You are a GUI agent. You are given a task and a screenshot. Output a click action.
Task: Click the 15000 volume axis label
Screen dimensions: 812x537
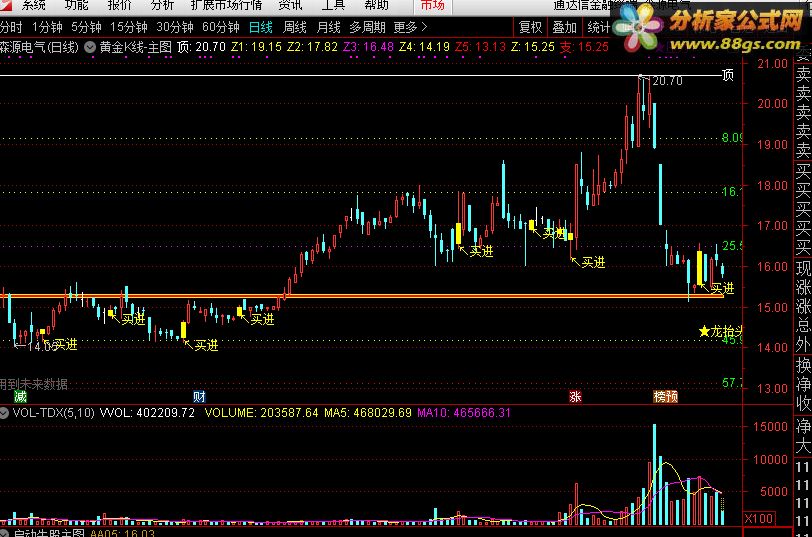[771, 427]
